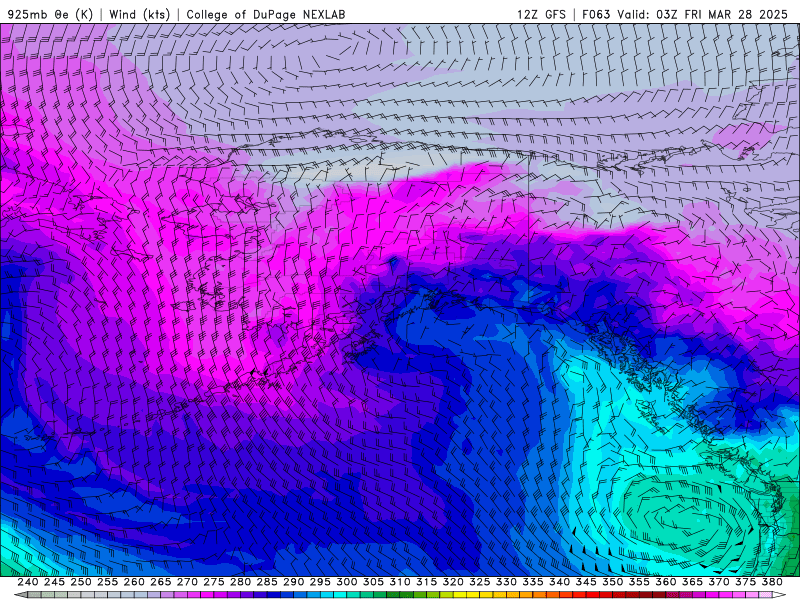
Task: Click the 290 colorbar label
Action: point(293,582)
